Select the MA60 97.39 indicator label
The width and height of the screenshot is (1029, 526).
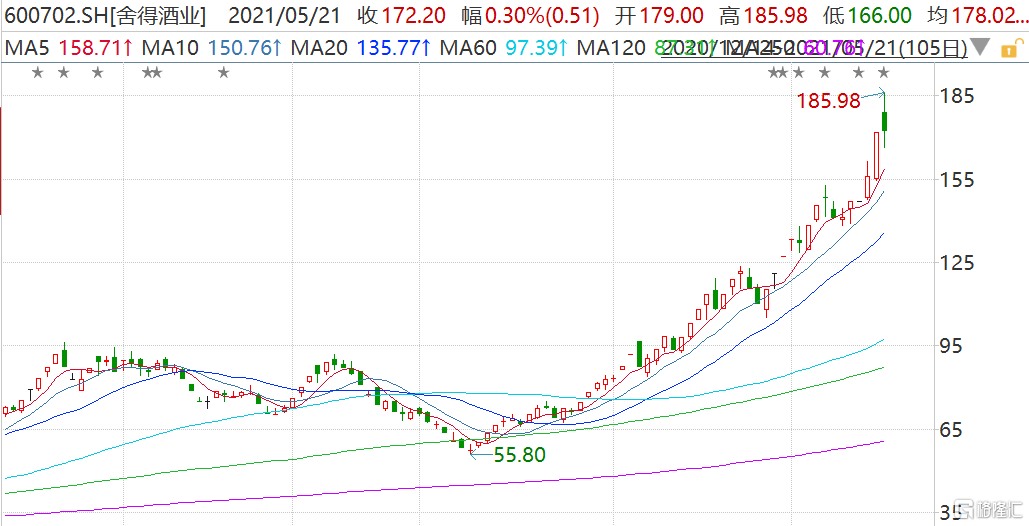(x=504, y=48)
